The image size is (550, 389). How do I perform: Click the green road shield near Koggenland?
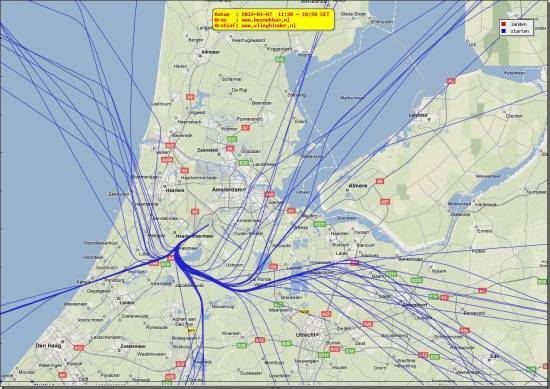tap(280, 60)
